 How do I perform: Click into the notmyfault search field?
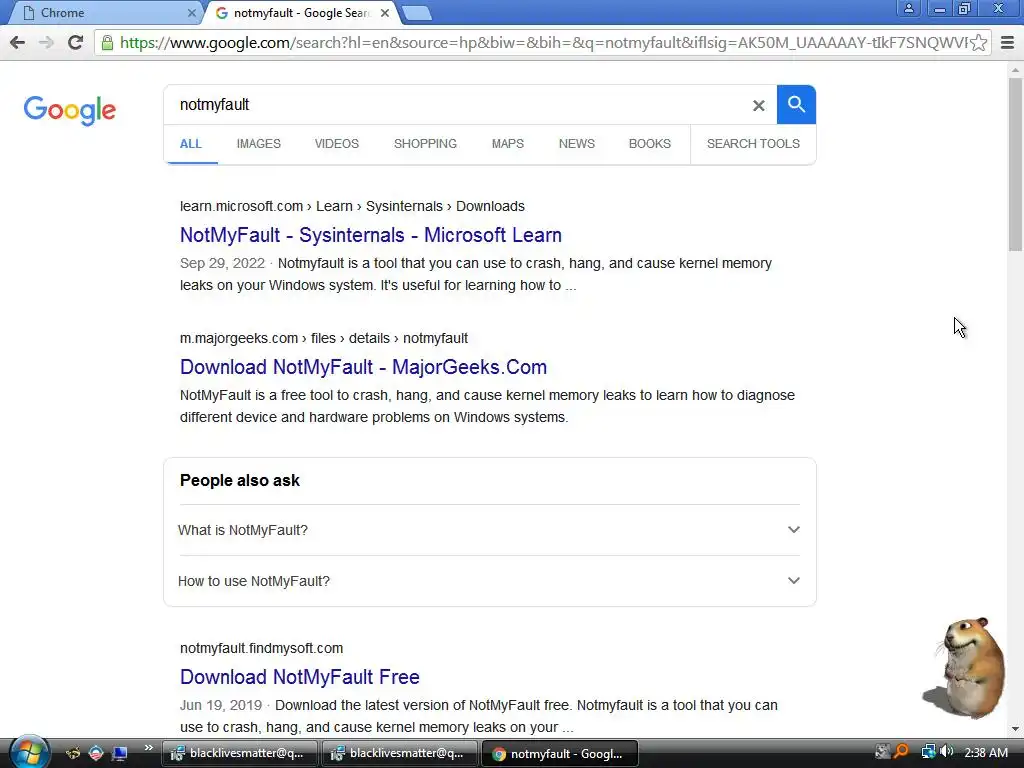pos(457,104)
